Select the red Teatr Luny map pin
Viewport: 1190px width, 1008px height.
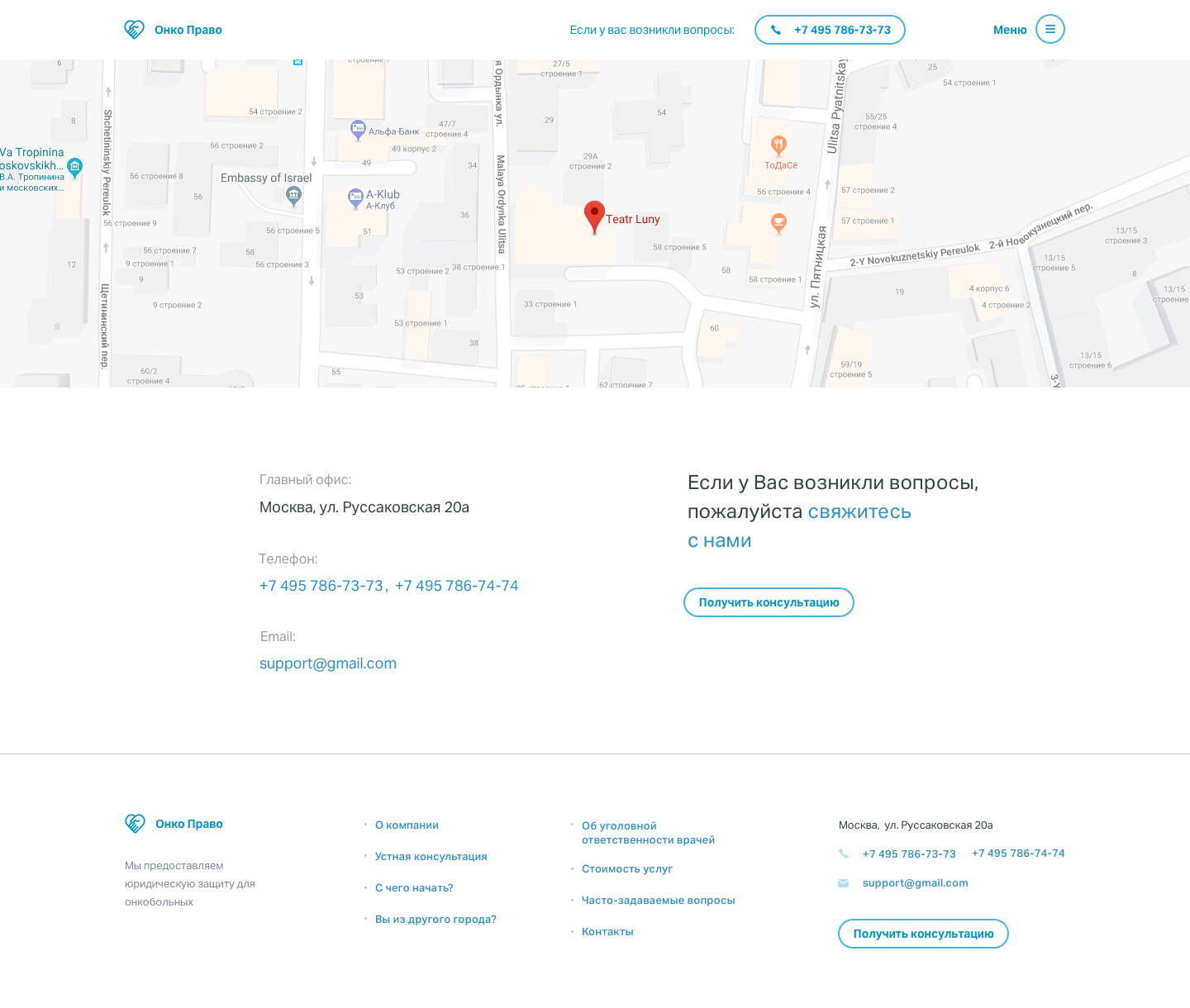point(594,217)
